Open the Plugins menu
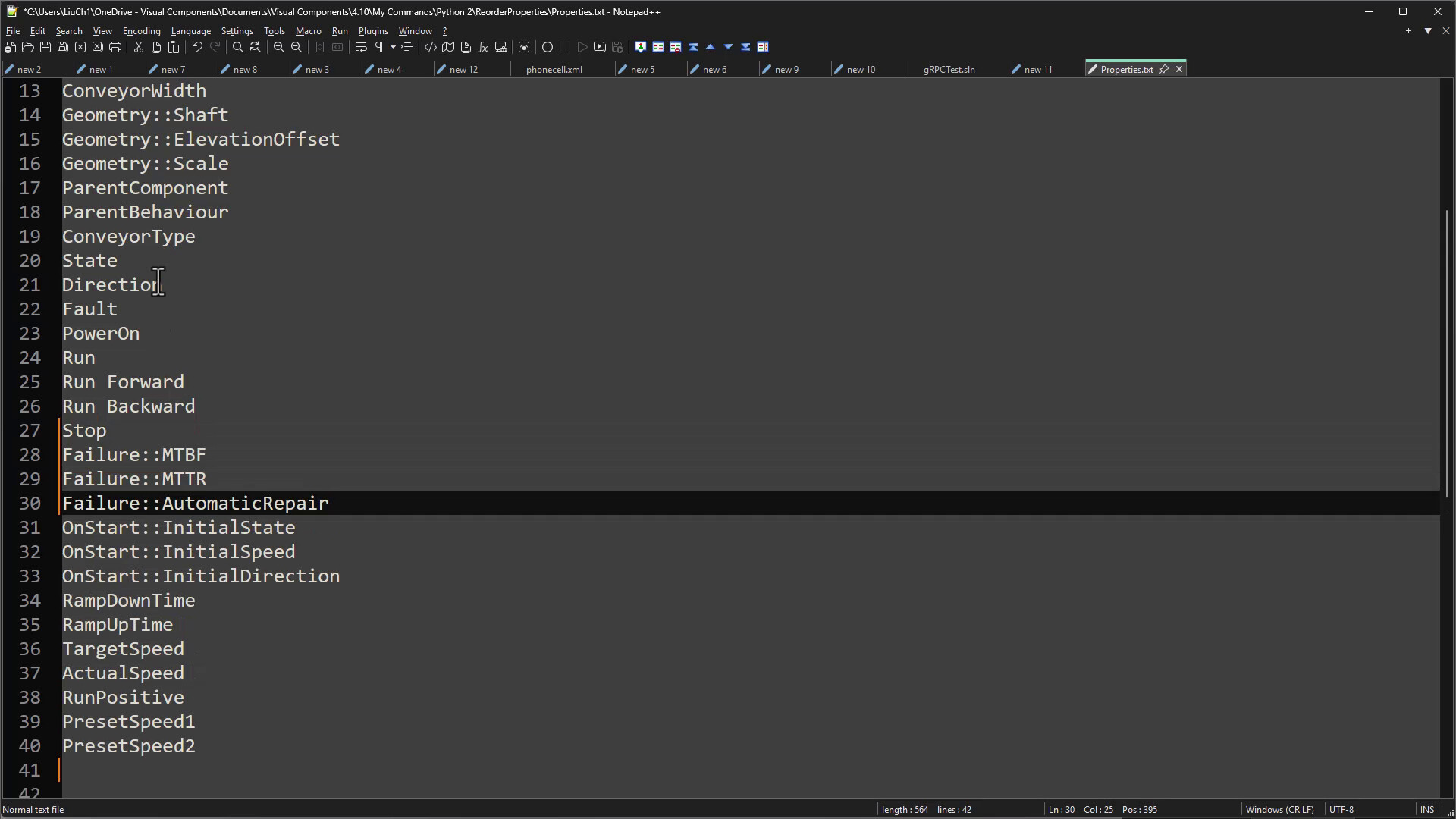Screen dimensions: 1456x819 (372, 31)
